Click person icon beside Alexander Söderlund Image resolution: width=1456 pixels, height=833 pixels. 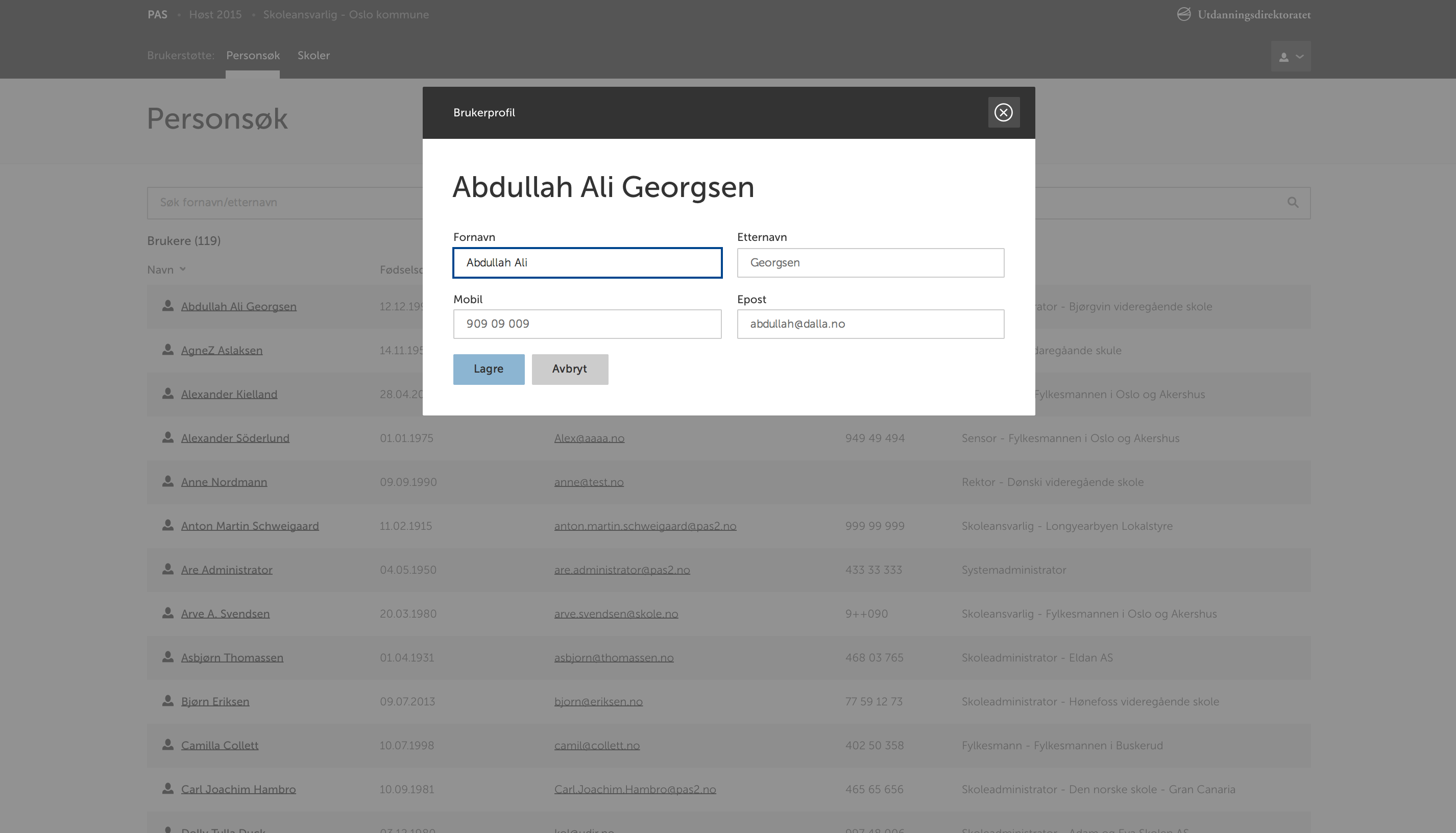pos(167,437)
